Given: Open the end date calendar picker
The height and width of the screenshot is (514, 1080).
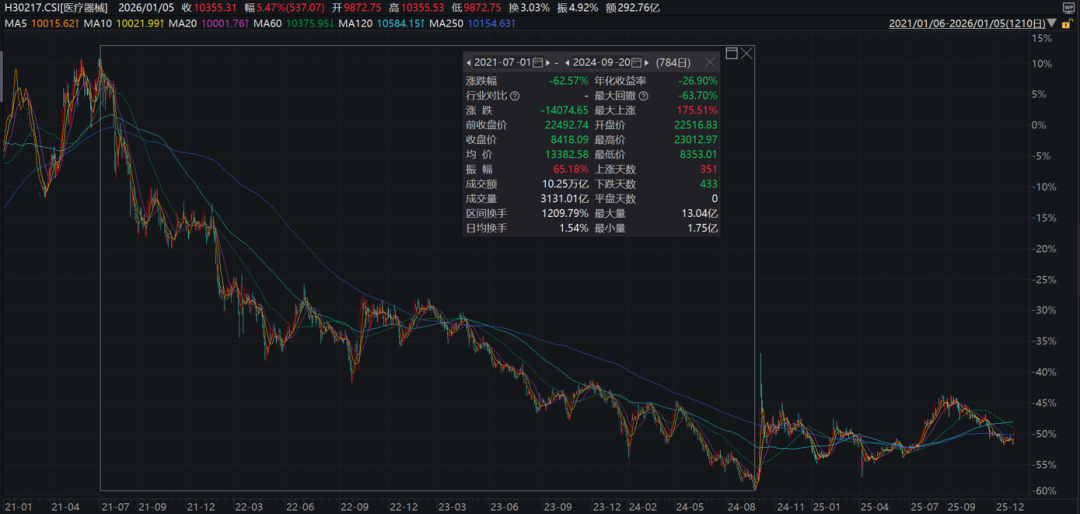Looking at the screenshot, I should pyautogui.click(x=634, y=62).
